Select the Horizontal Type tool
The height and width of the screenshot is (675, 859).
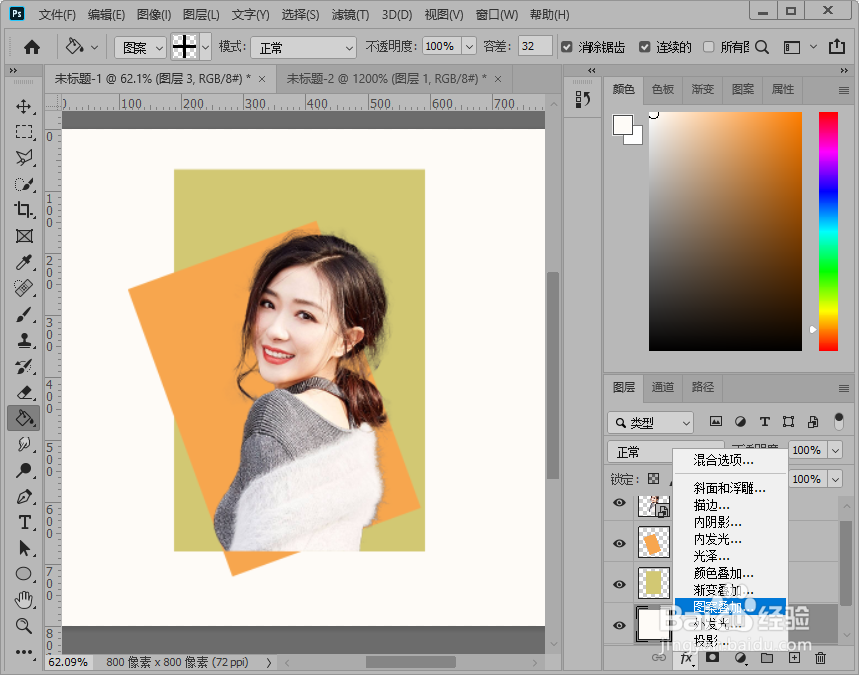pos(24,522)
